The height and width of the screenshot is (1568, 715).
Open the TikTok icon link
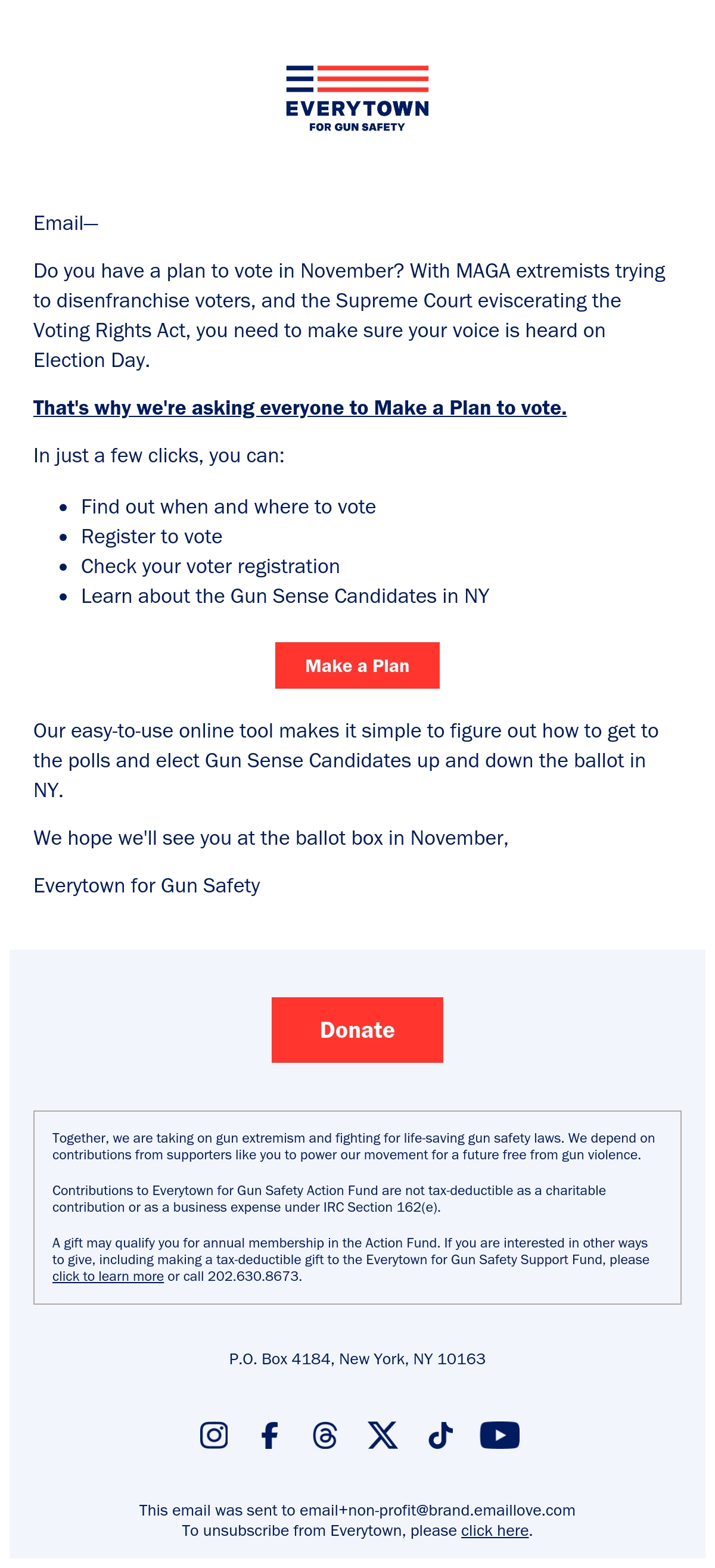(440, 1435)
